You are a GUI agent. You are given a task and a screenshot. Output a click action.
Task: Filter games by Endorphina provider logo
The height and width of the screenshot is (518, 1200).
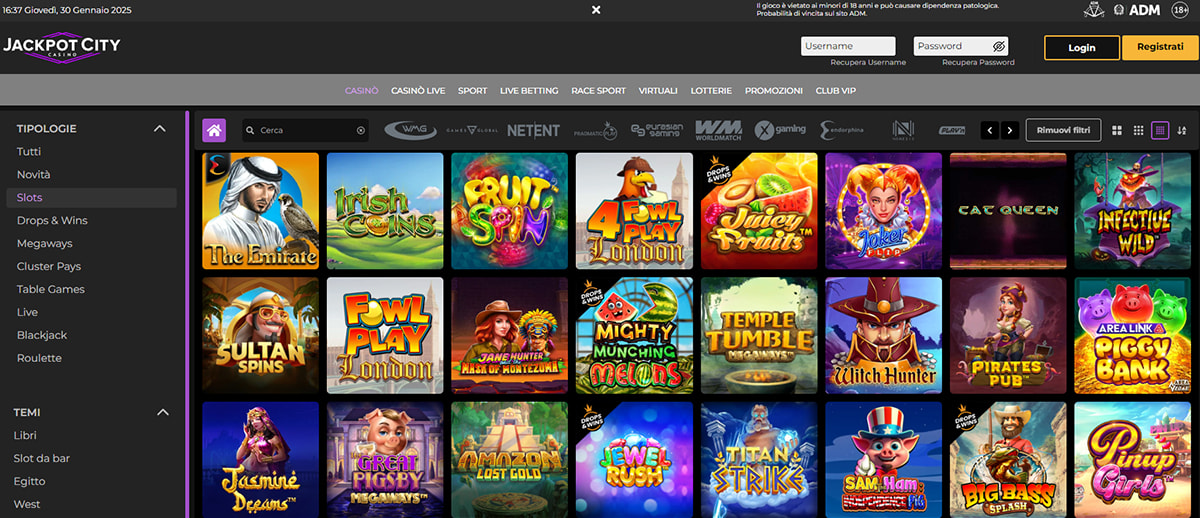[843, 130]
